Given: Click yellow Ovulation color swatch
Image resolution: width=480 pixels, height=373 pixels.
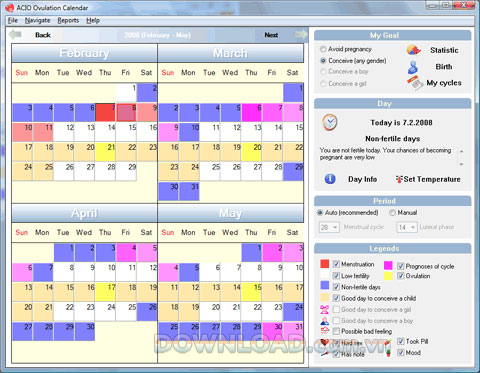Looking at the screenshot, I should (x=388, y=276).
